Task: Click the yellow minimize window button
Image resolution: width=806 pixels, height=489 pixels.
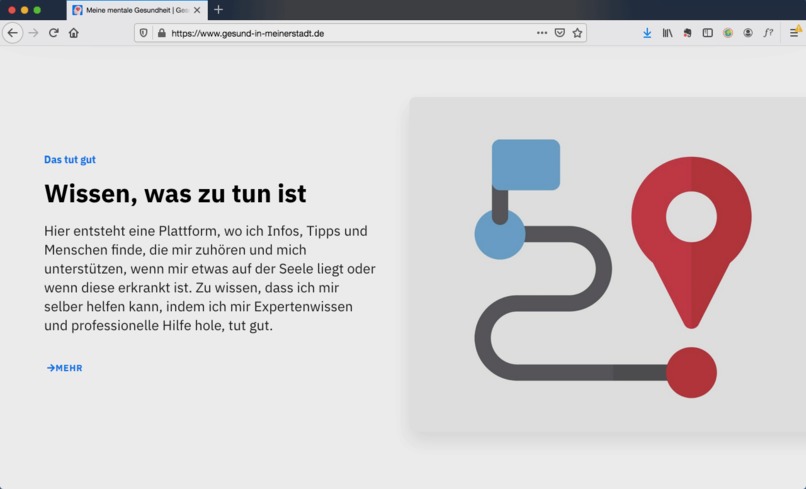Action: coord(24,10)
